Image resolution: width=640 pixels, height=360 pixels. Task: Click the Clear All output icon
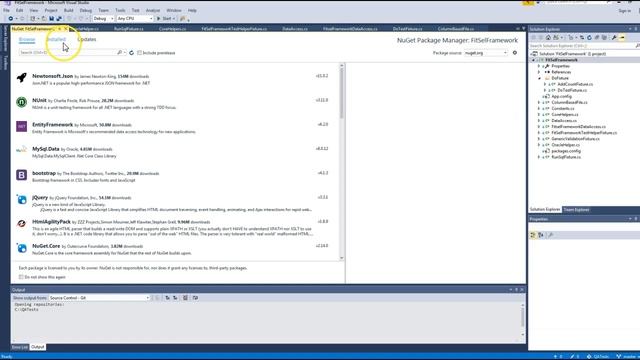point(185,298)
